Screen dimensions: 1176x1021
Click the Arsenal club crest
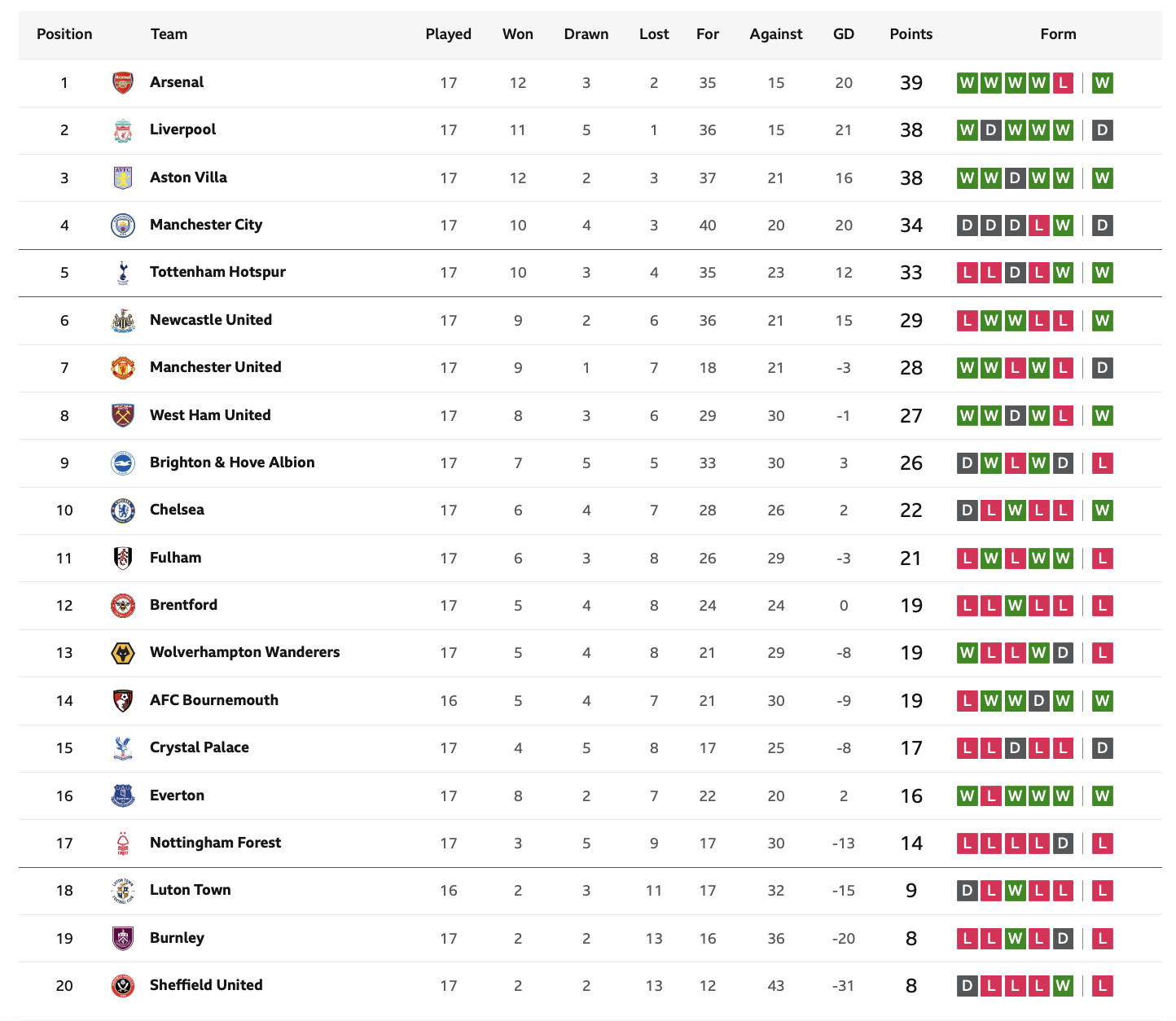click(x=123, y=82)
